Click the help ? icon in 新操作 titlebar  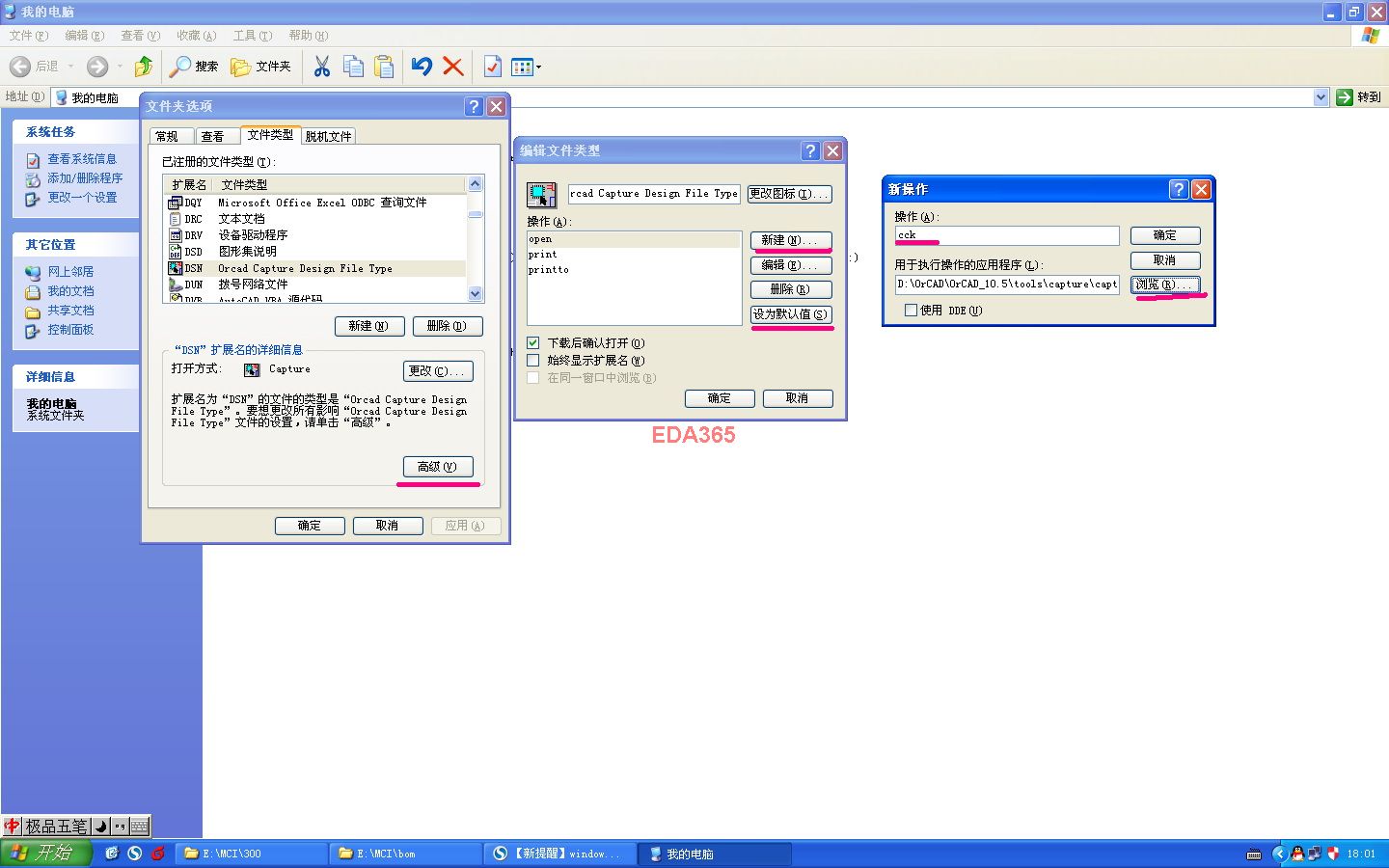tap(1179, 189)
